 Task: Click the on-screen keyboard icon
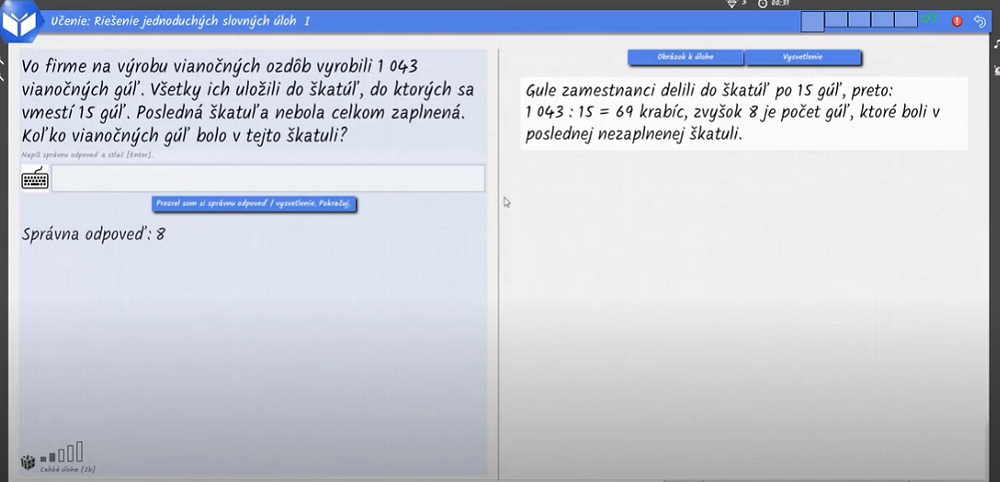[x=35, y=179]
